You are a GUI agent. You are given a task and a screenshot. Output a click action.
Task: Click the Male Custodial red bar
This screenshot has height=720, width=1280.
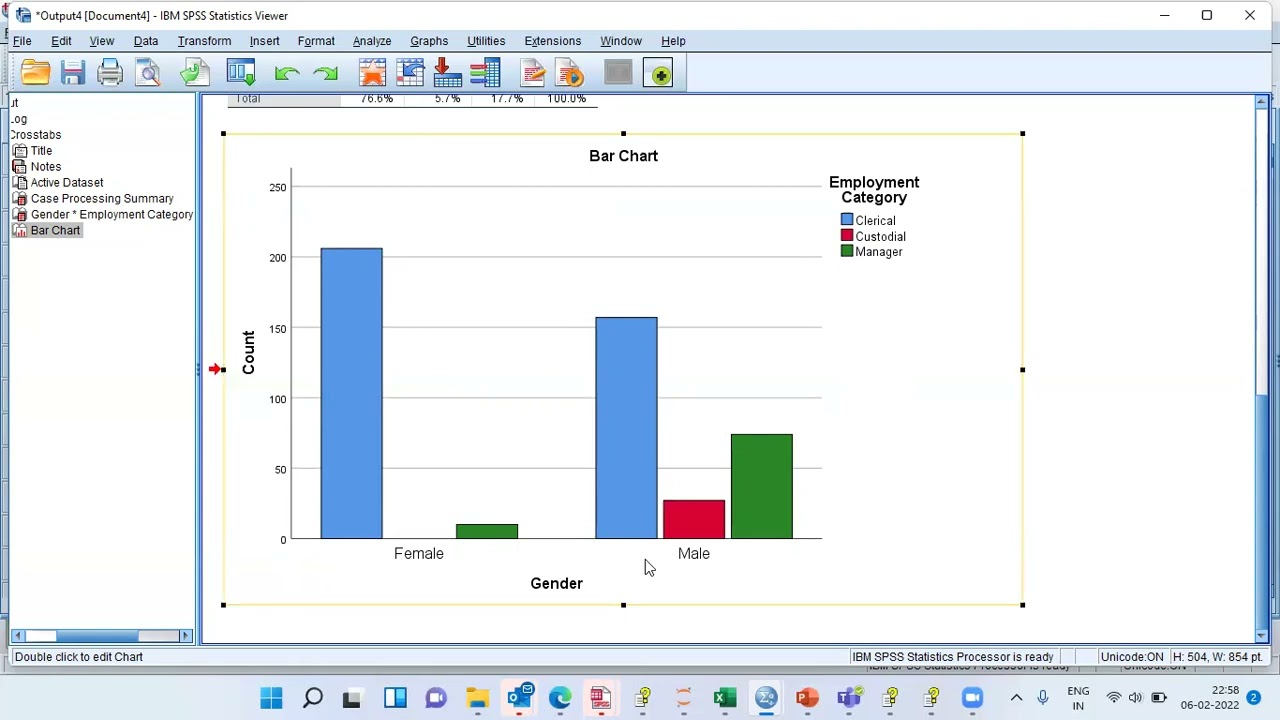694,519
